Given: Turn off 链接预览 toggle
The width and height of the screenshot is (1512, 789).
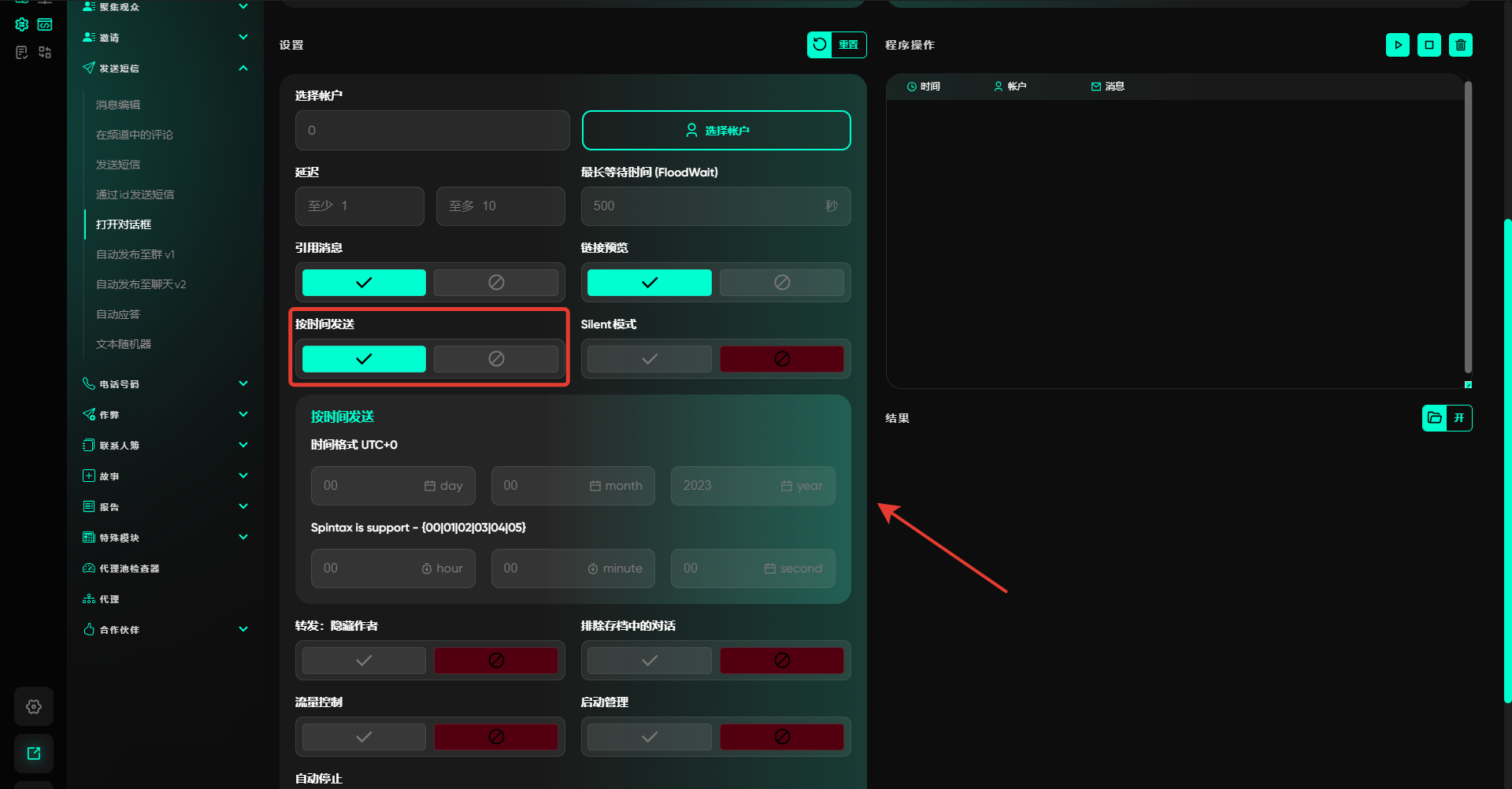Looking at the screenshot, I should click(781, 283).
